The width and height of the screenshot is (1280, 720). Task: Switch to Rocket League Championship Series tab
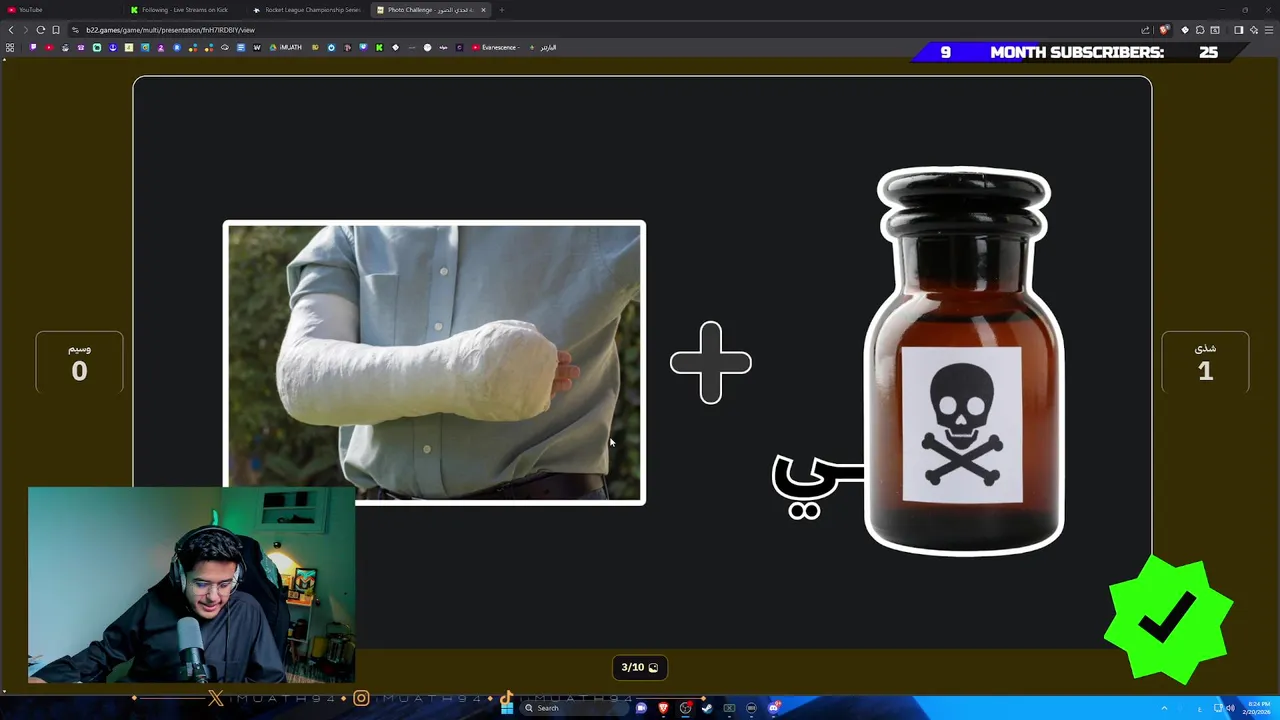(x=308, y=10)
